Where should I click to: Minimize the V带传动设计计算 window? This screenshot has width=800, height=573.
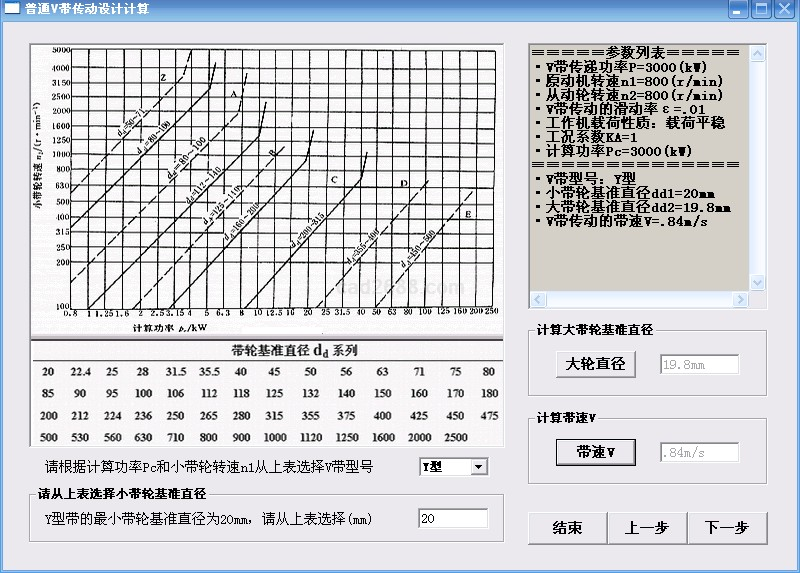click(x=739, y=10)
